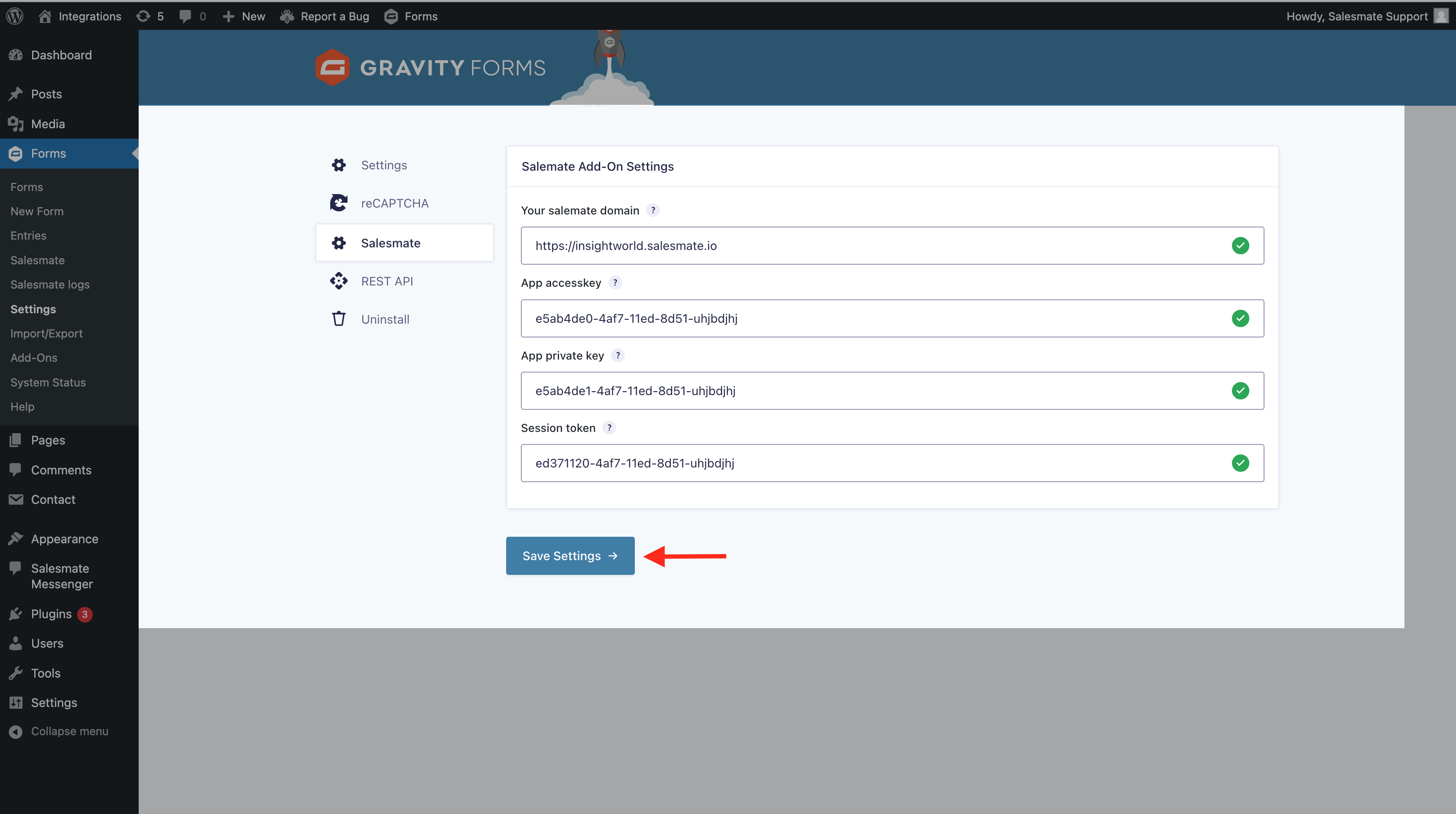Viewport: 1456px width, 814px height.
Task: Open Comments in the sidebar
Action: point(69,470)
